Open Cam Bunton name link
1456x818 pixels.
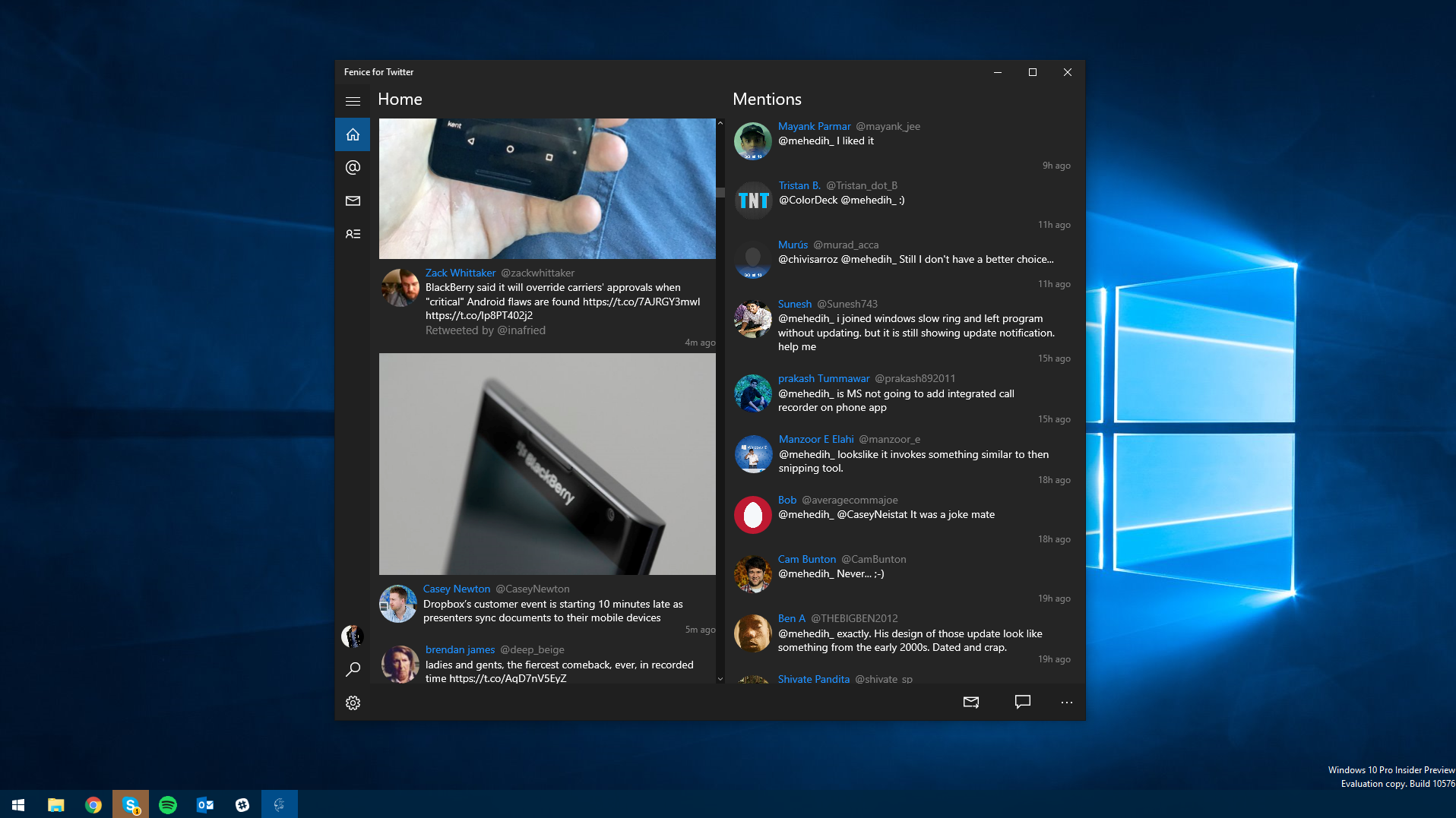pos(807,559)
